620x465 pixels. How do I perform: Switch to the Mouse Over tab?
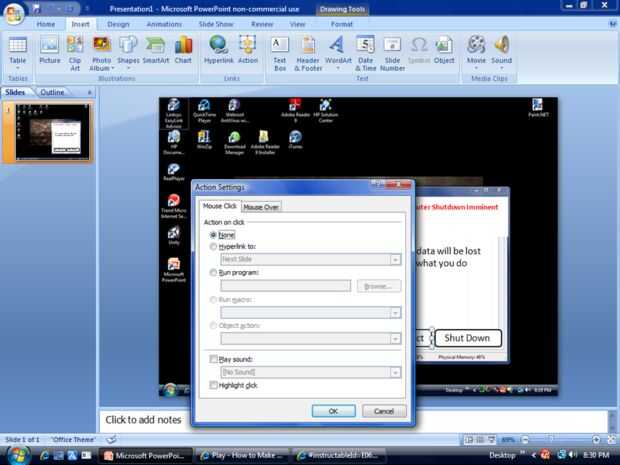pos(261,207)
